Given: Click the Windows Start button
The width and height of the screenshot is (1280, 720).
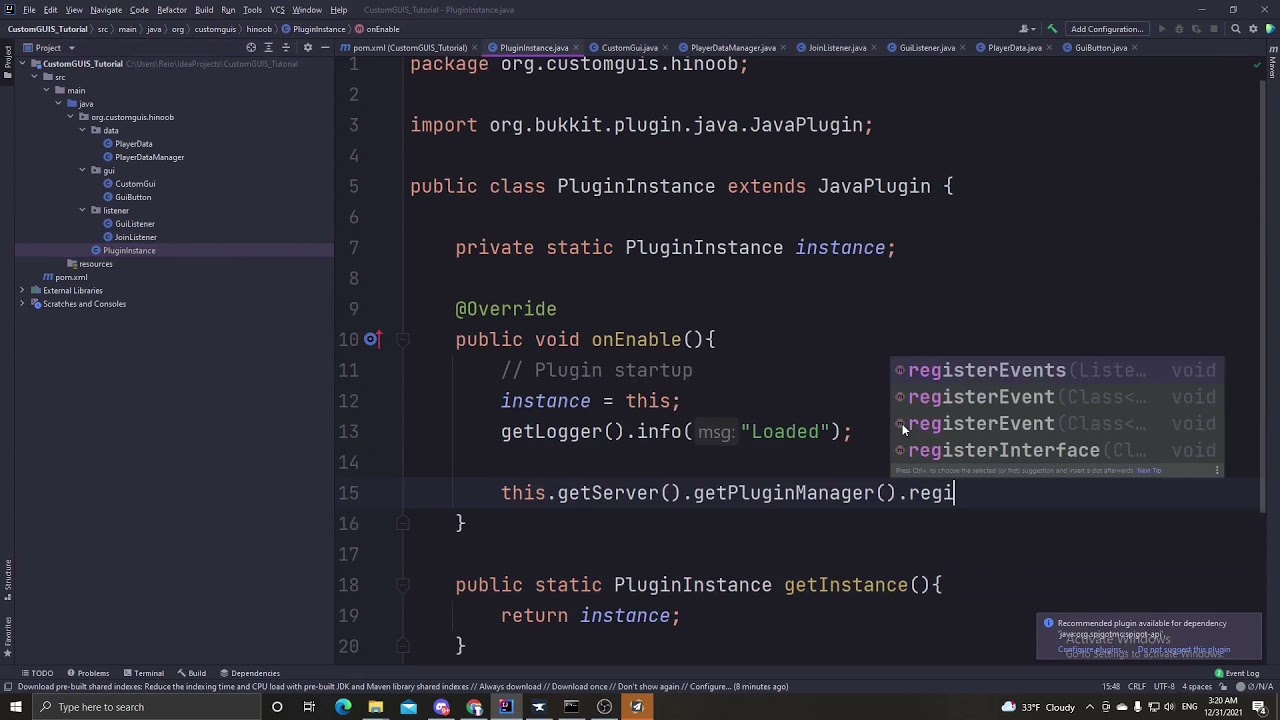Looking at the screenshot, I should pos(17,707).
